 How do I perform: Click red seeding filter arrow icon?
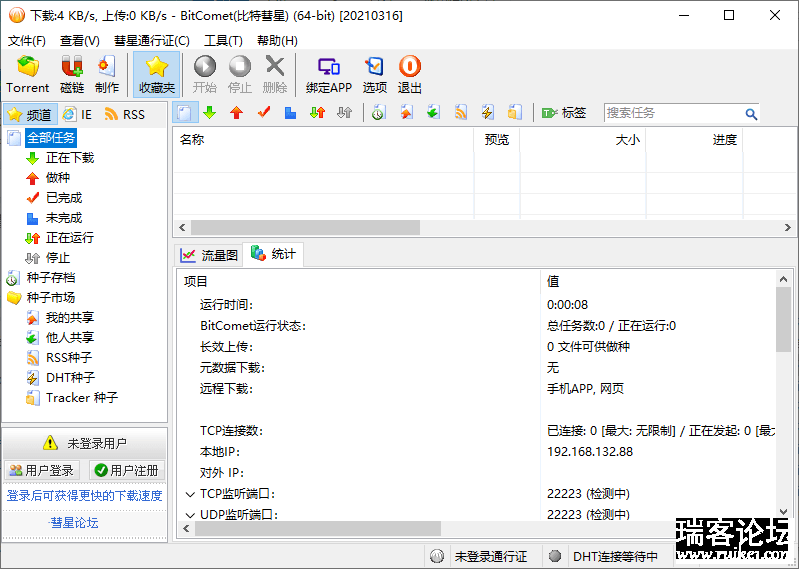(236, 113)
